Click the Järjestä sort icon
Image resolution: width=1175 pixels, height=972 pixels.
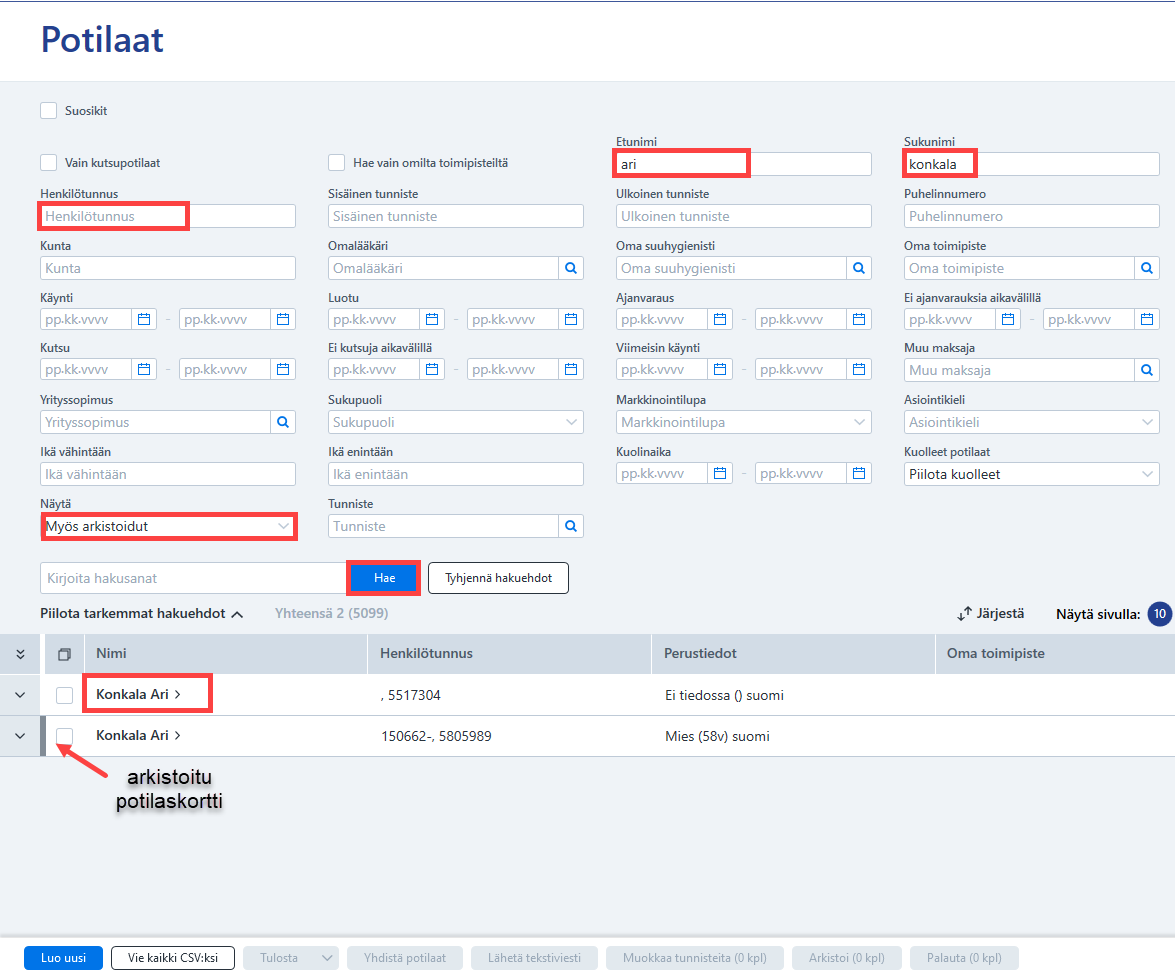pyautogui.click(x=964, y=614)
